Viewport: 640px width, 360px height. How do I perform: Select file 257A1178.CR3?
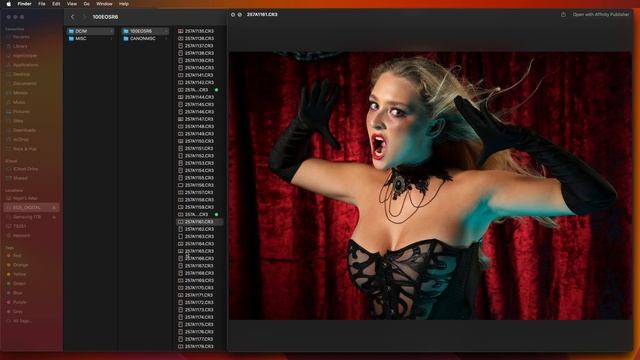200,347
